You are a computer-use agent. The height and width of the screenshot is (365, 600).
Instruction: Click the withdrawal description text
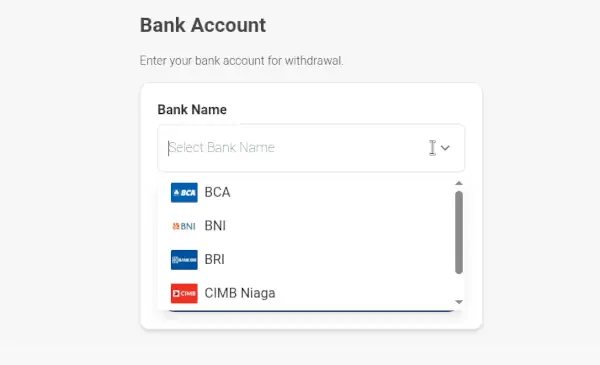[241, 61]
